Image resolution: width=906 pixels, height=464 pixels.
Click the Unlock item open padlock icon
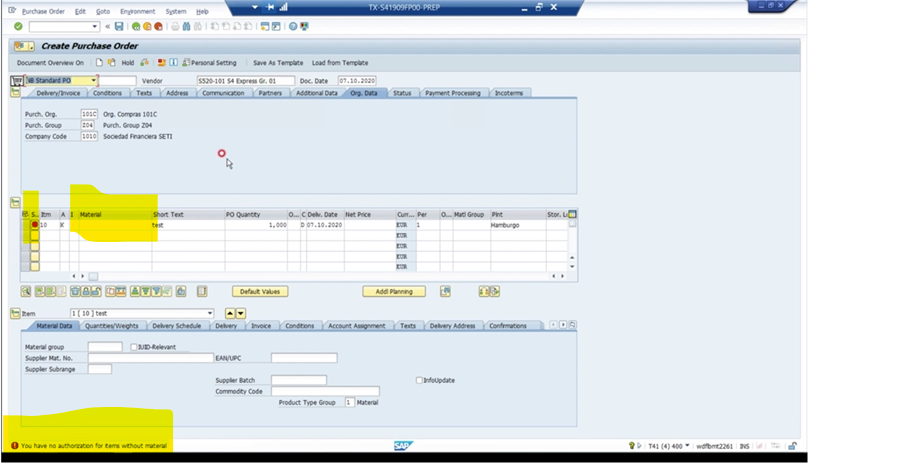click(x=96, y=292)
